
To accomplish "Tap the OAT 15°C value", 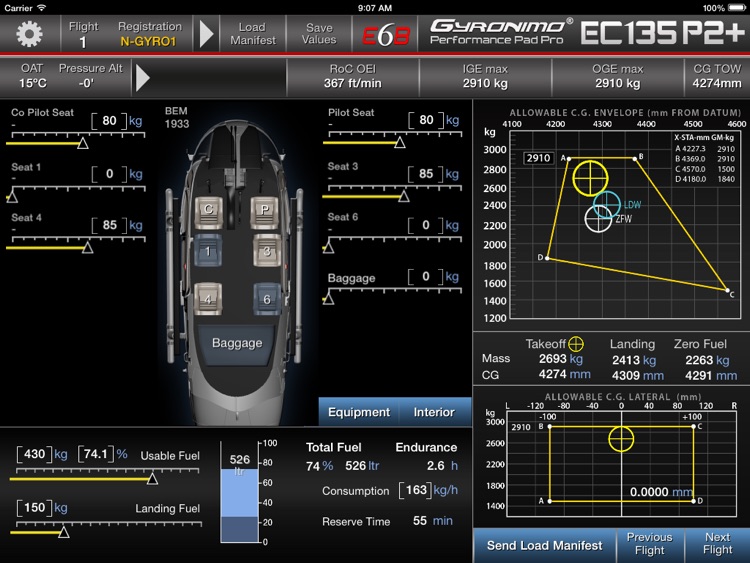I will tap(33, 83).
